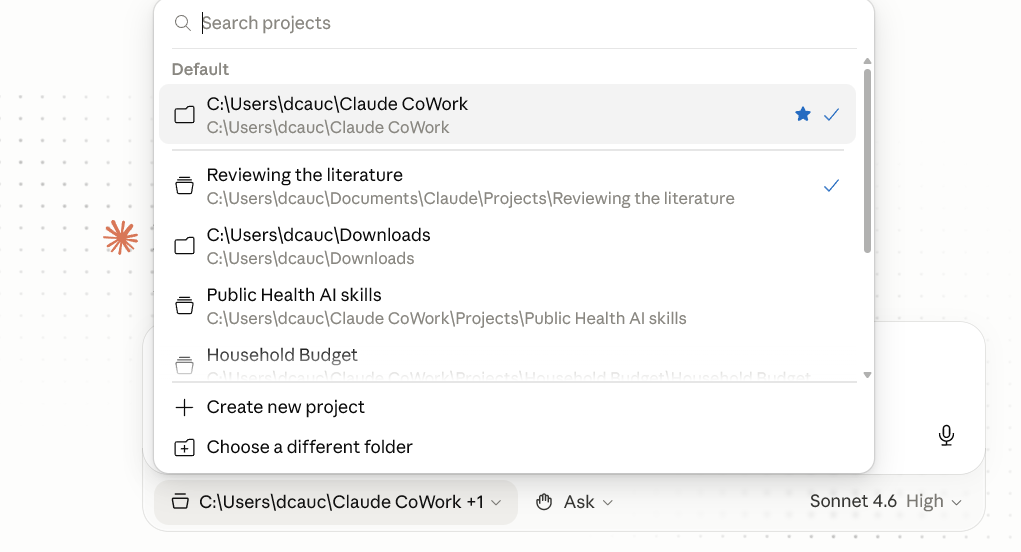Select C:\Users\dcauc\Downloads from the list
This screenshot has width=1021, height=552.
[x=507, y=246]
